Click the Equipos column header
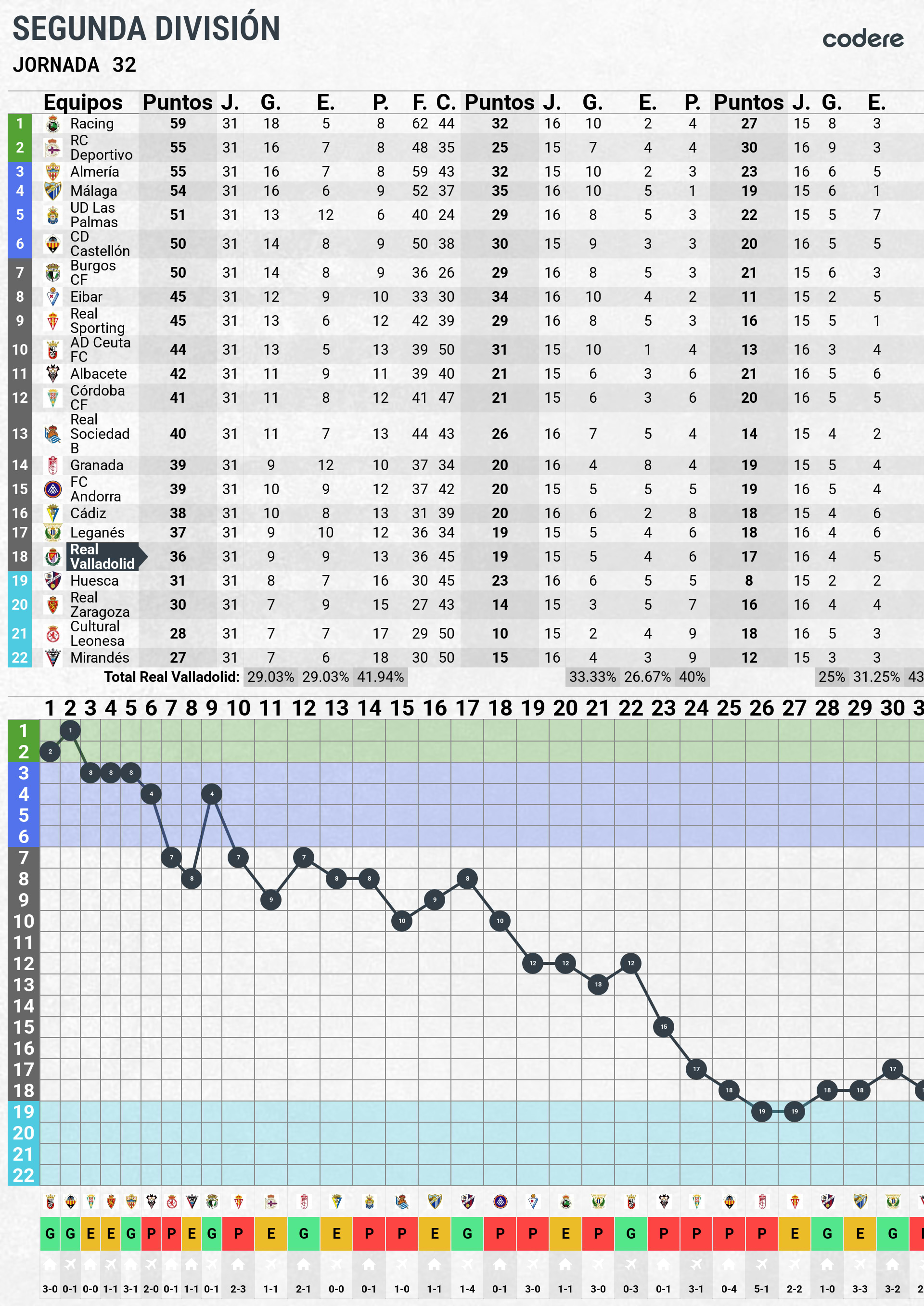This screenshot has width=924, height=1306. 83,102
